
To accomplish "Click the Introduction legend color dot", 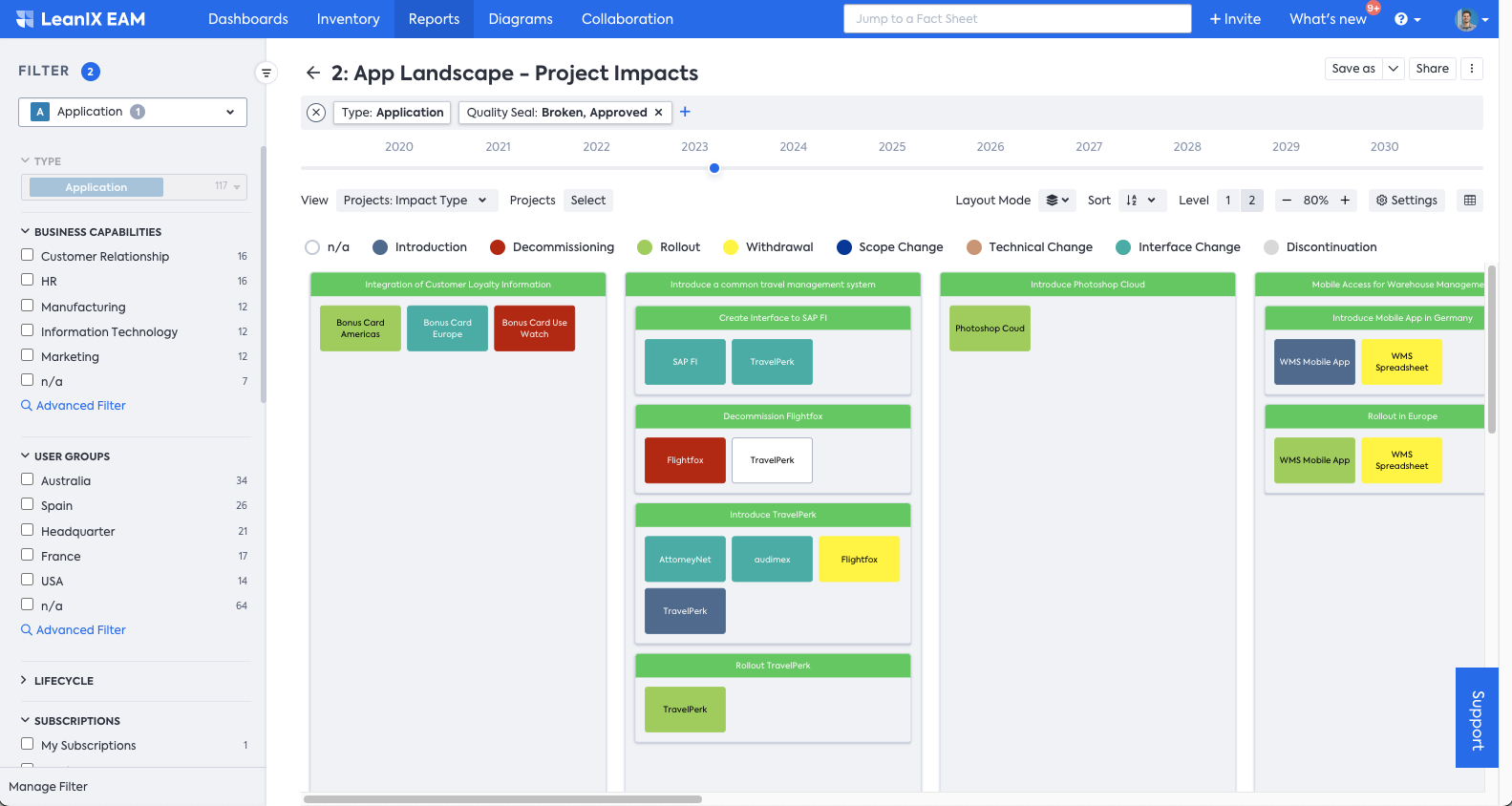I will pyautogui.click(x=380, y=247).
